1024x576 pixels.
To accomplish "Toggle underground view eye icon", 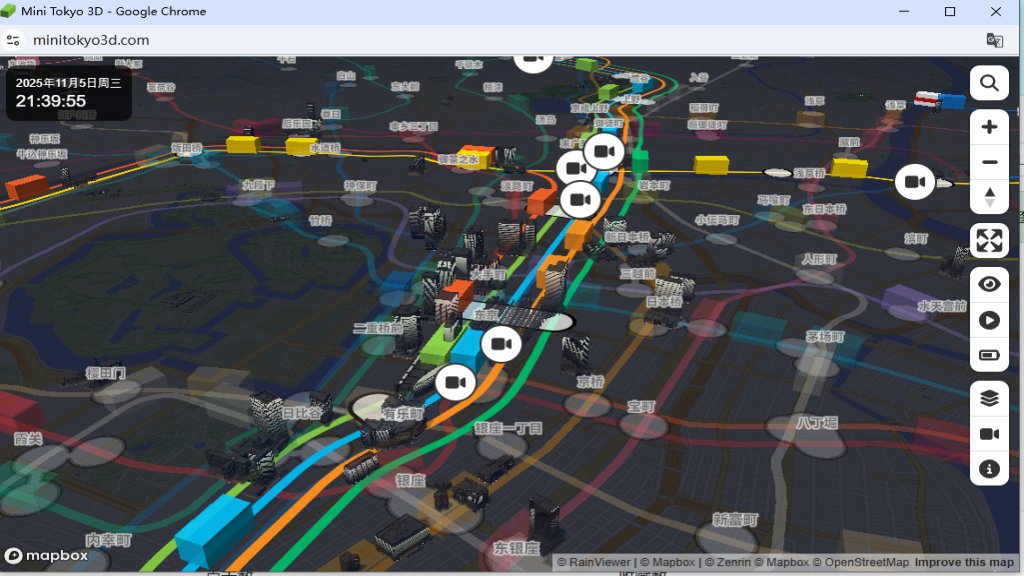I will click(x=989, y=285).
